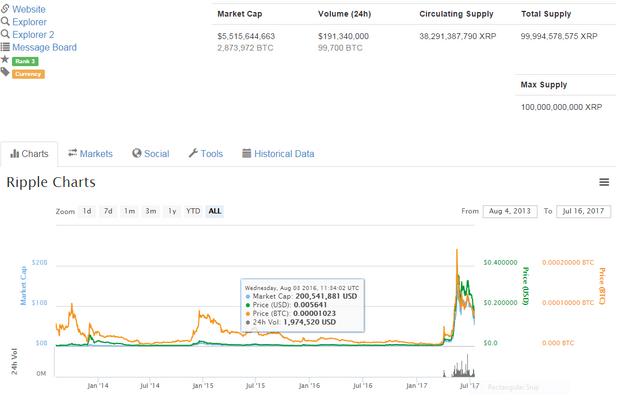The height and width of the screenshot is (405, 640).
Task: Click the Market Cap axis label
Action: click(23, 285)
